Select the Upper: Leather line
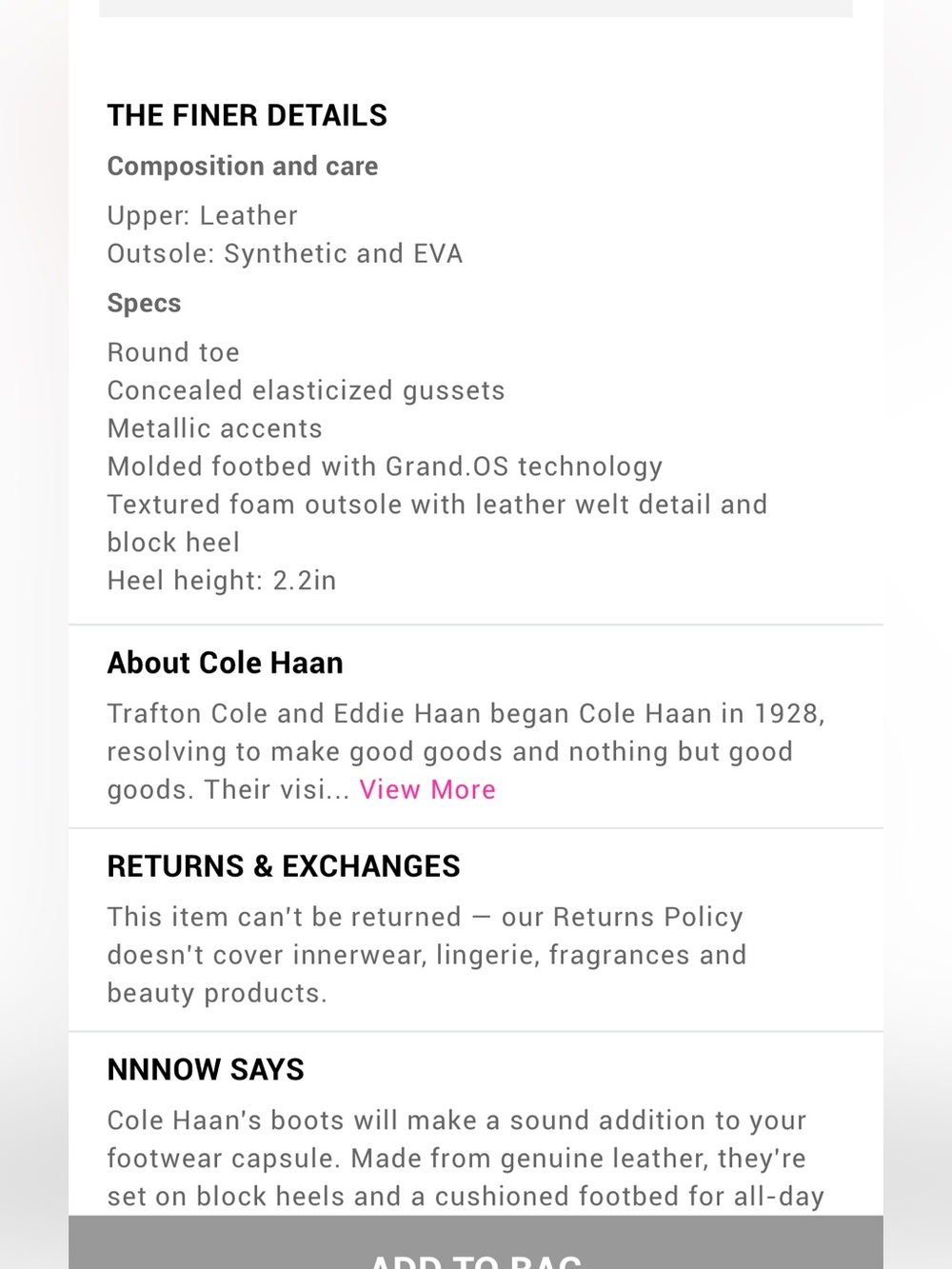The height and width of the screenshot is (1269, 952). click(x=203, y=215)
